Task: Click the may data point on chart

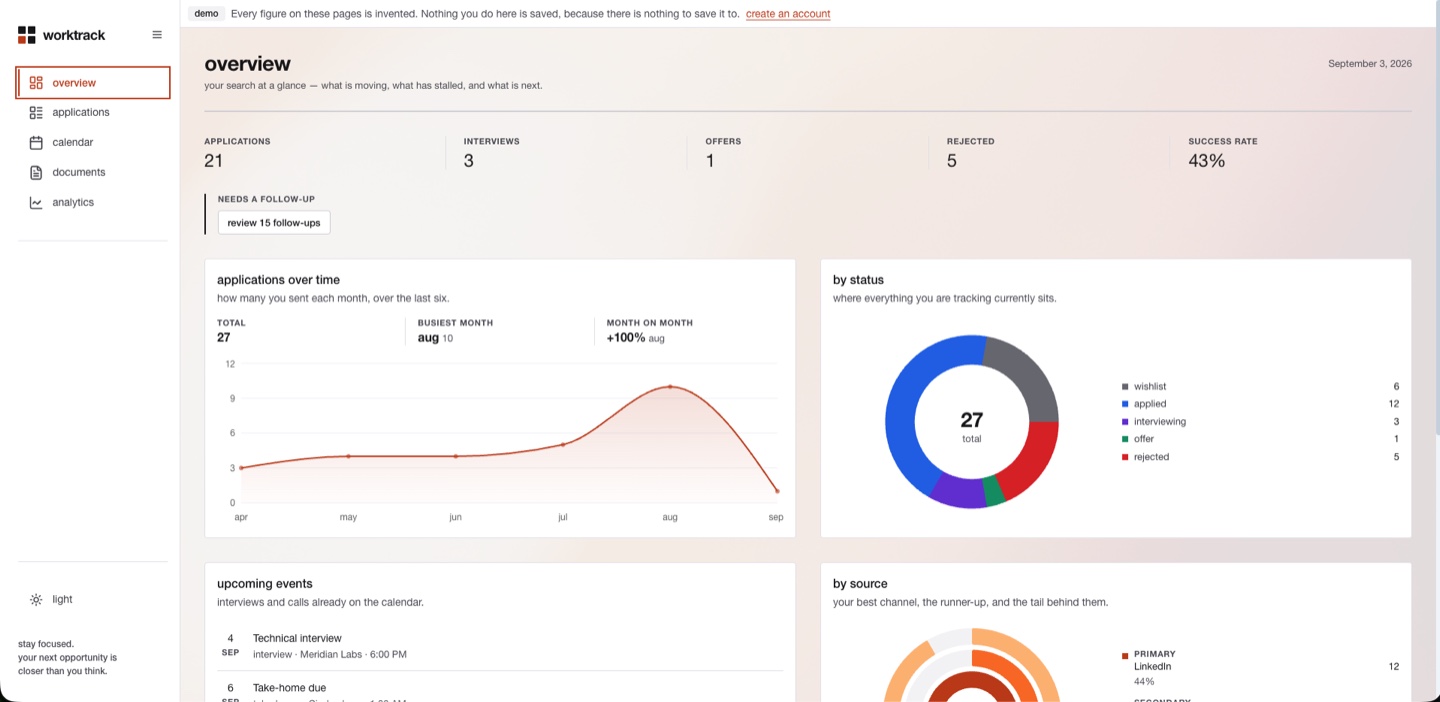Action: pyautogui.click(x=348, y=456)
